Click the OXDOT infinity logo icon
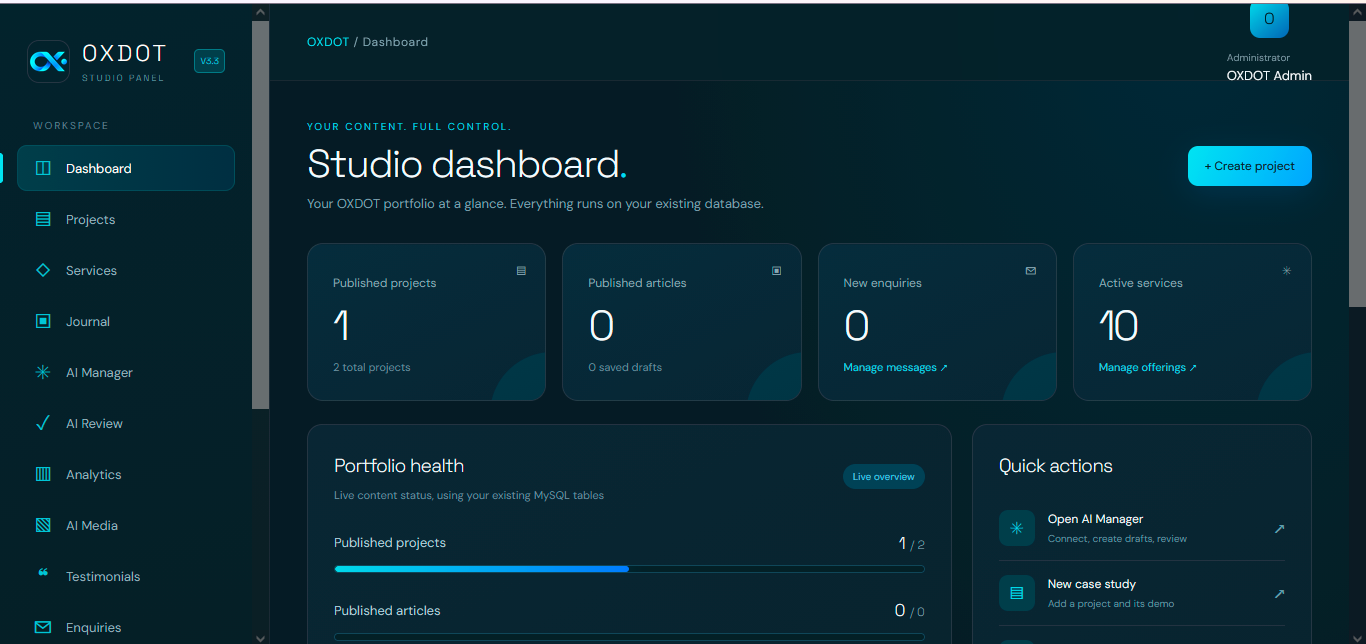 [x=48, y=61]
